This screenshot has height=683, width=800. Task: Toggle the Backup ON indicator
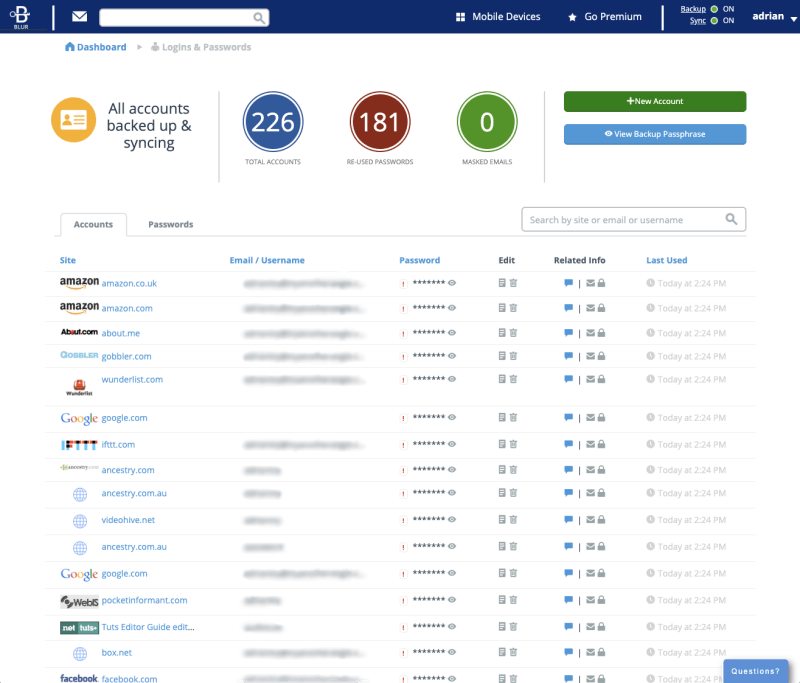tap(714, 9)
